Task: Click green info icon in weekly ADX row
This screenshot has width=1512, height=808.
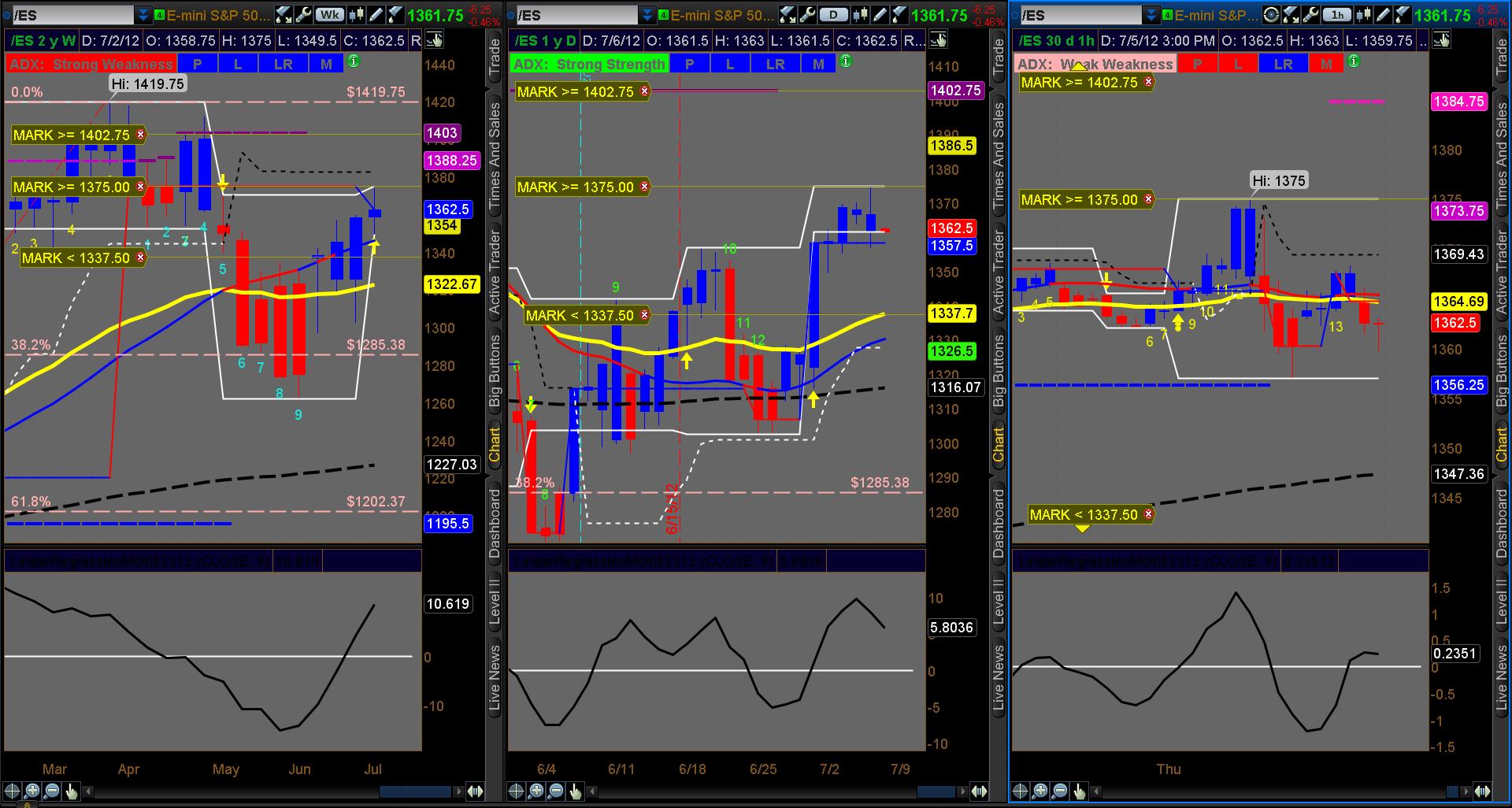Action: (354, 61)
